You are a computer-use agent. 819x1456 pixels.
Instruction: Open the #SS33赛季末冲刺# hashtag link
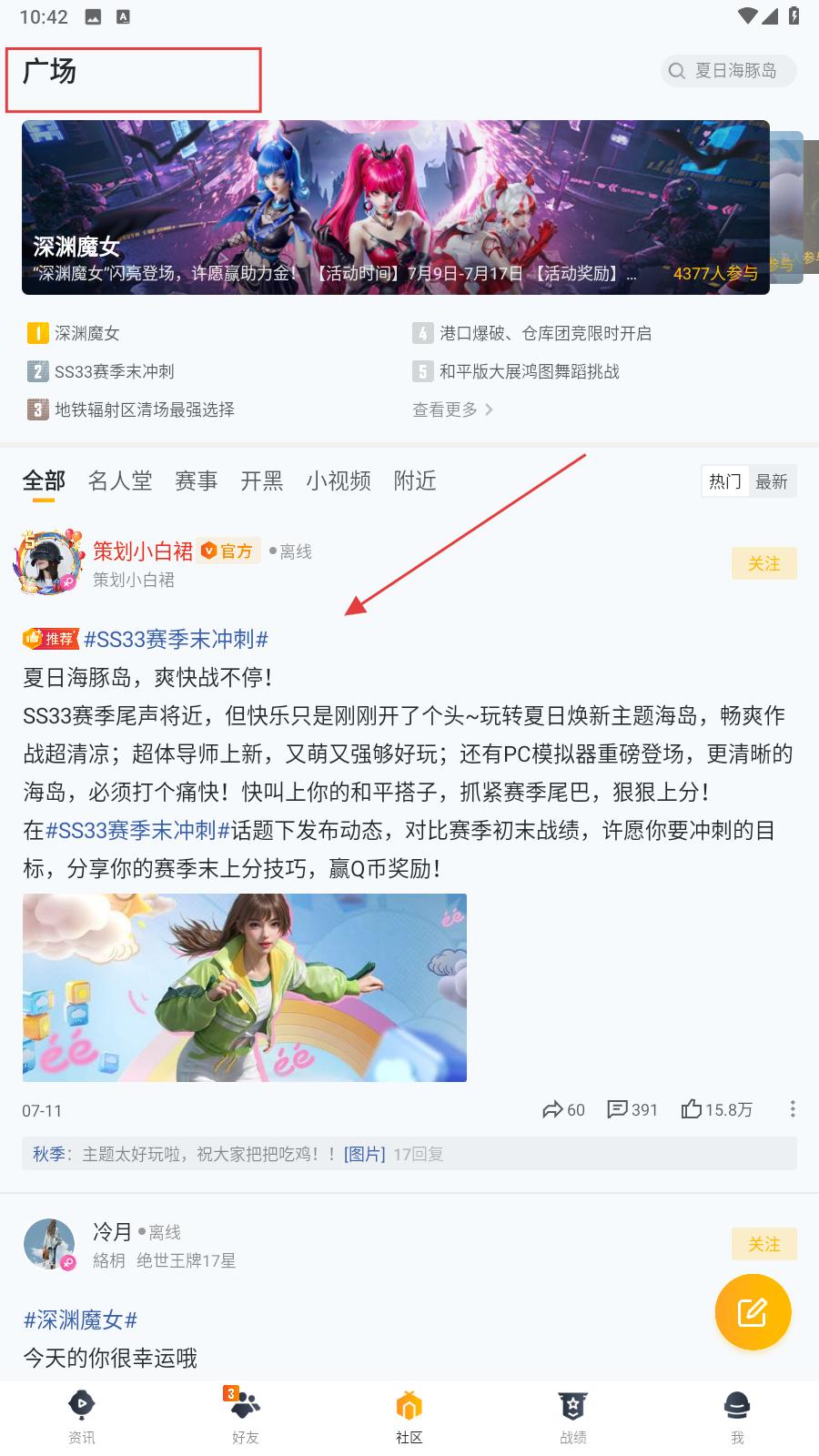[176, 639]
